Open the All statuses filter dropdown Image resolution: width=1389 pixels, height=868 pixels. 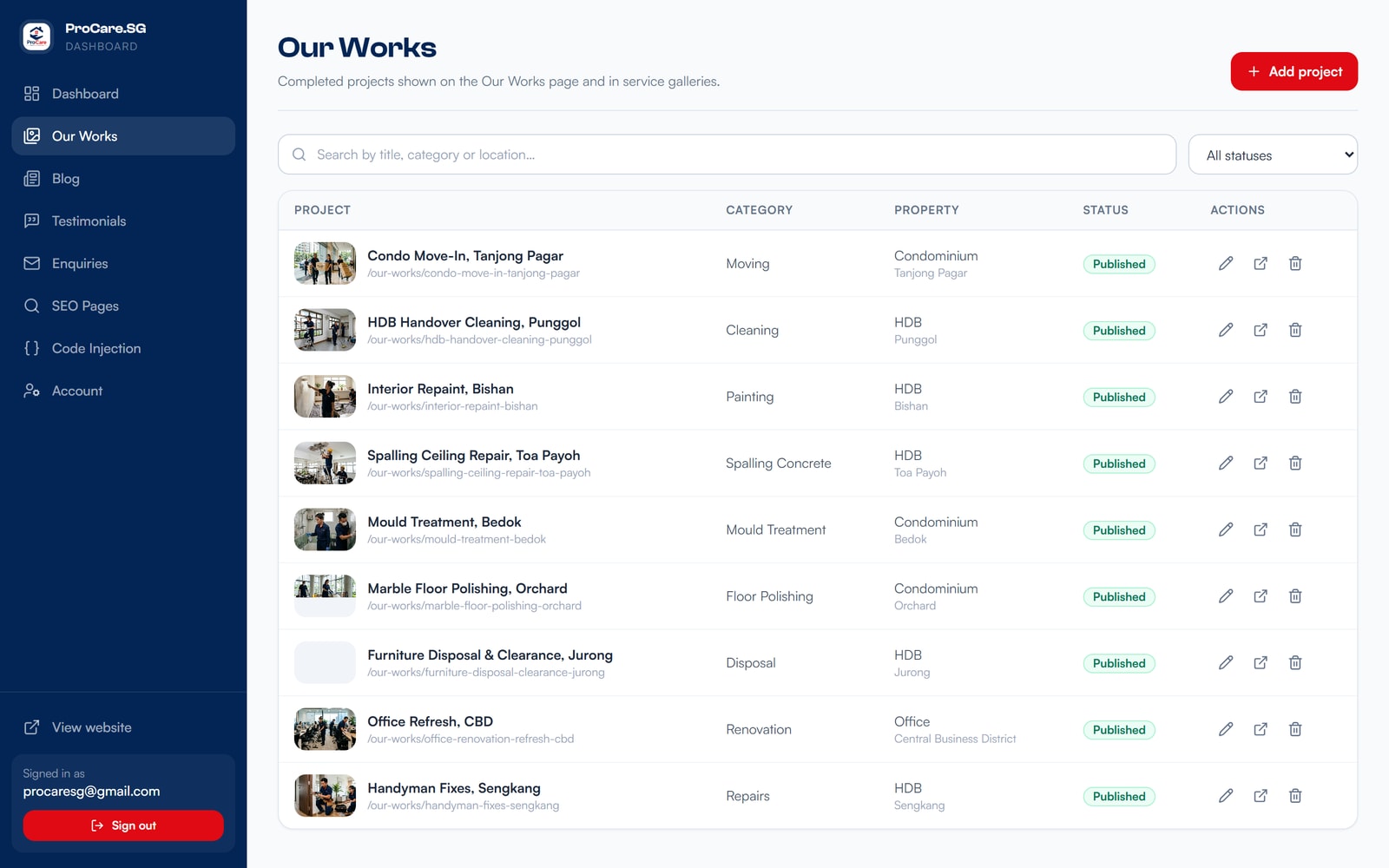(x=1273, y=155)
